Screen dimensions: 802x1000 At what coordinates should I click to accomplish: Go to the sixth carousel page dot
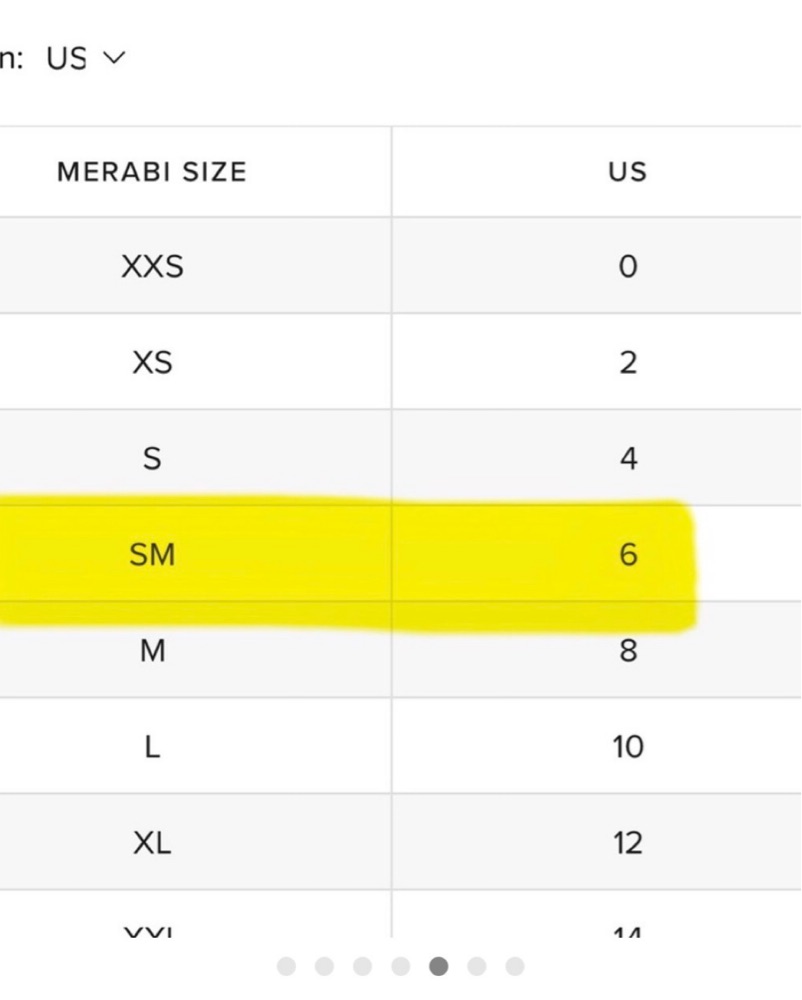tap(477, 966)
